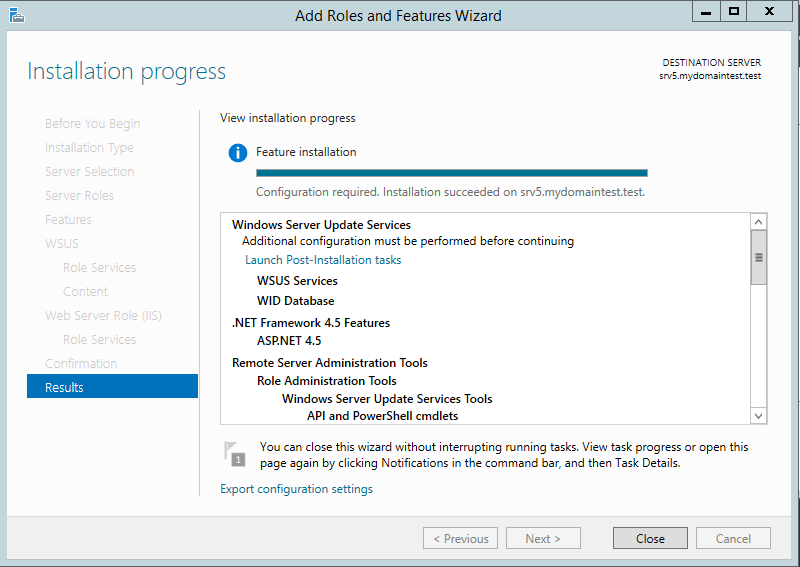The width and height of the screenshot is (800, 567).
Task: Click the Close button
Action: pyautogui.click(x=650, y=538)
